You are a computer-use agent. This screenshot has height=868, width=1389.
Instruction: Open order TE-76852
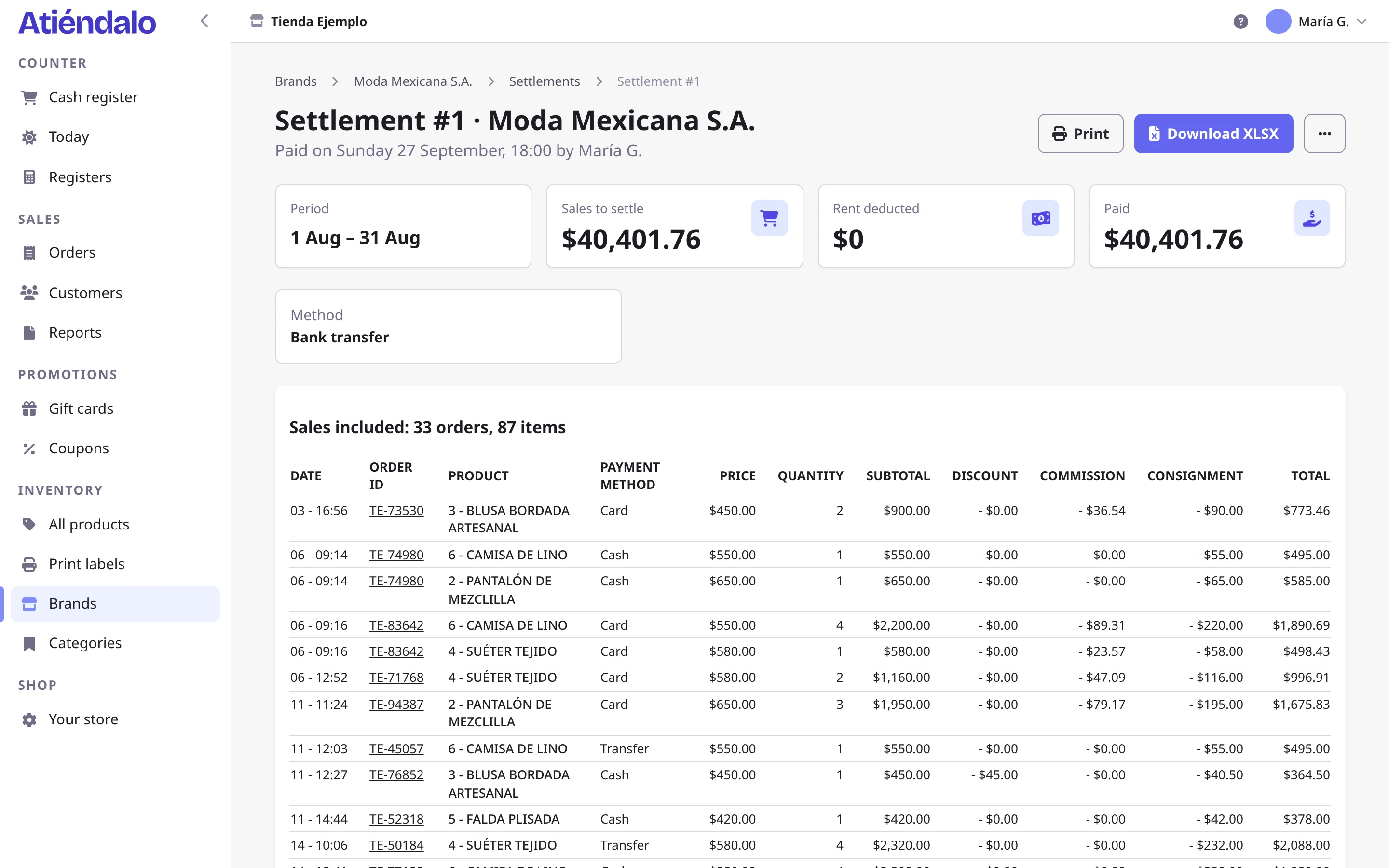click(x=396, y=775)
